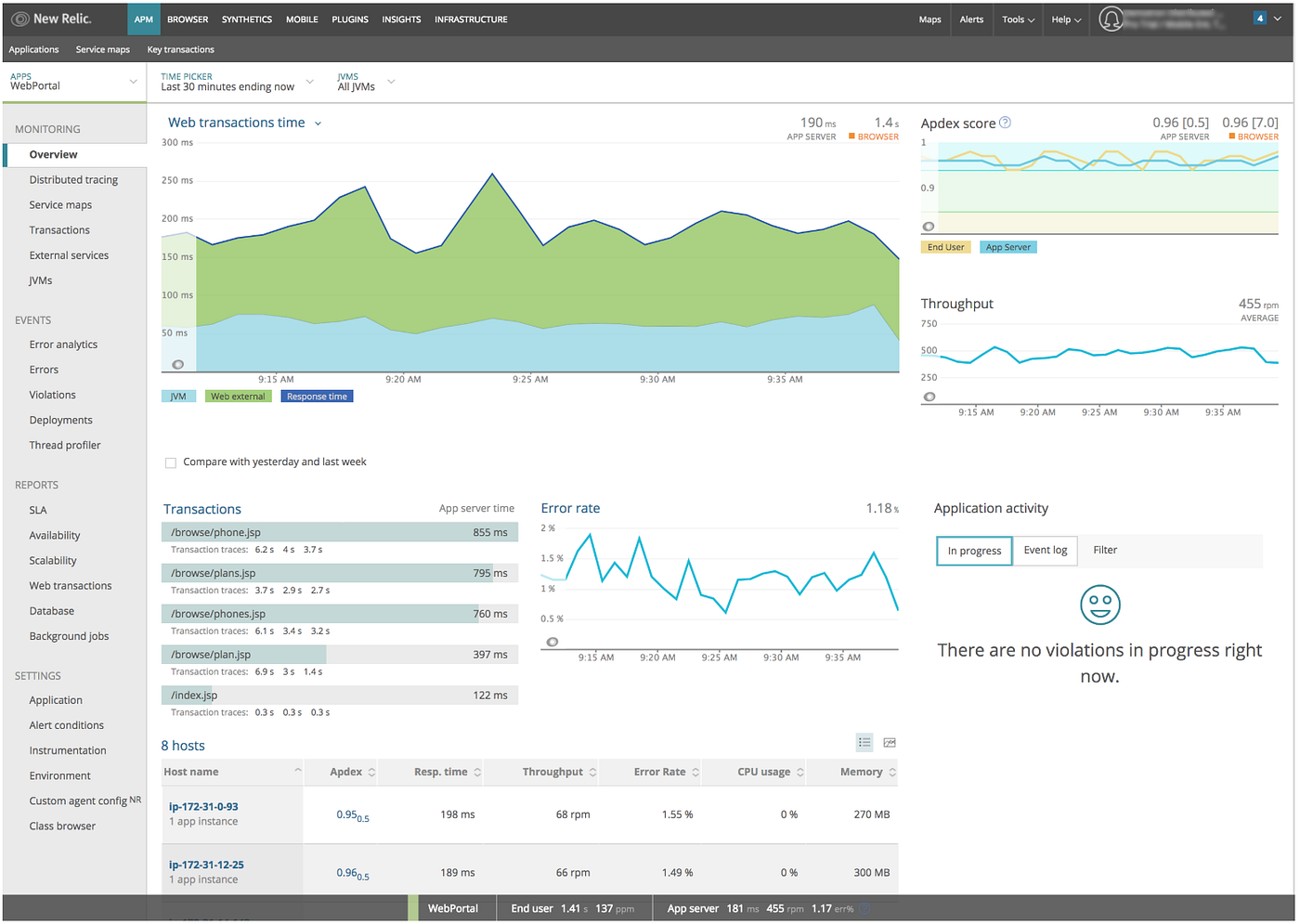Sort hosts by Error Rate arrows
The image size is (1300, 924).
[x=695, y=772]
